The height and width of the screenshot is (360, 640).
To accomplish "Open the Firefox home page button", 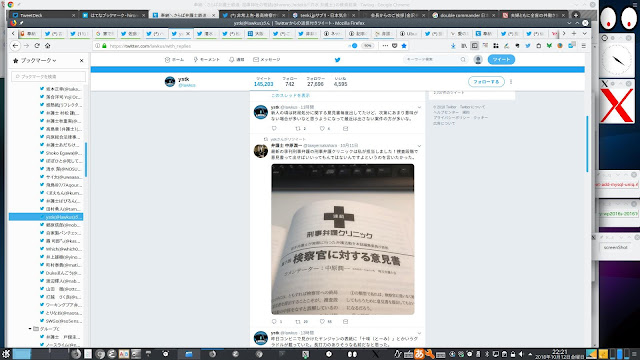I will tap(48, 46).
